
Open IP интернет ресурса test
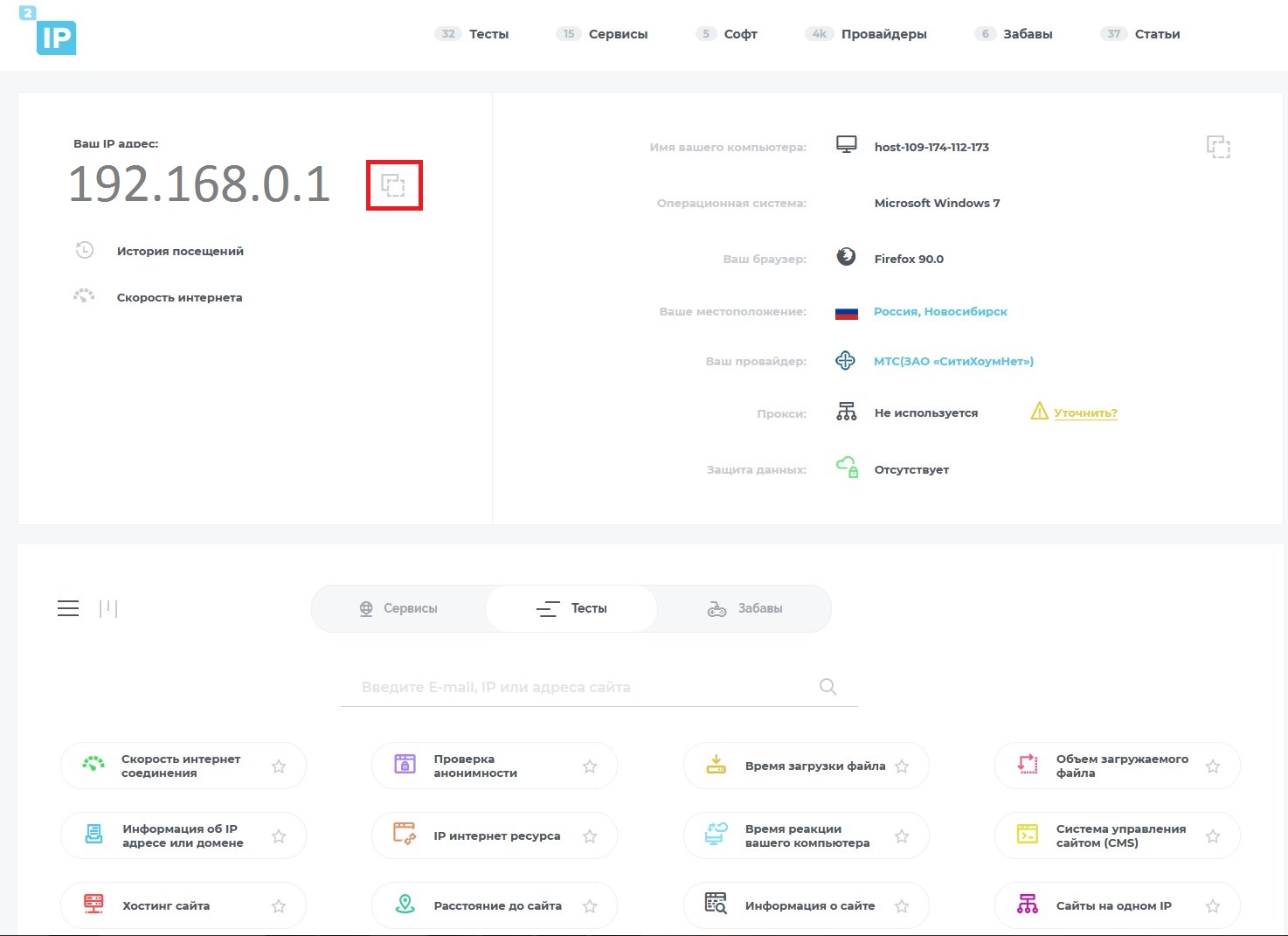(x=495, y=835)
